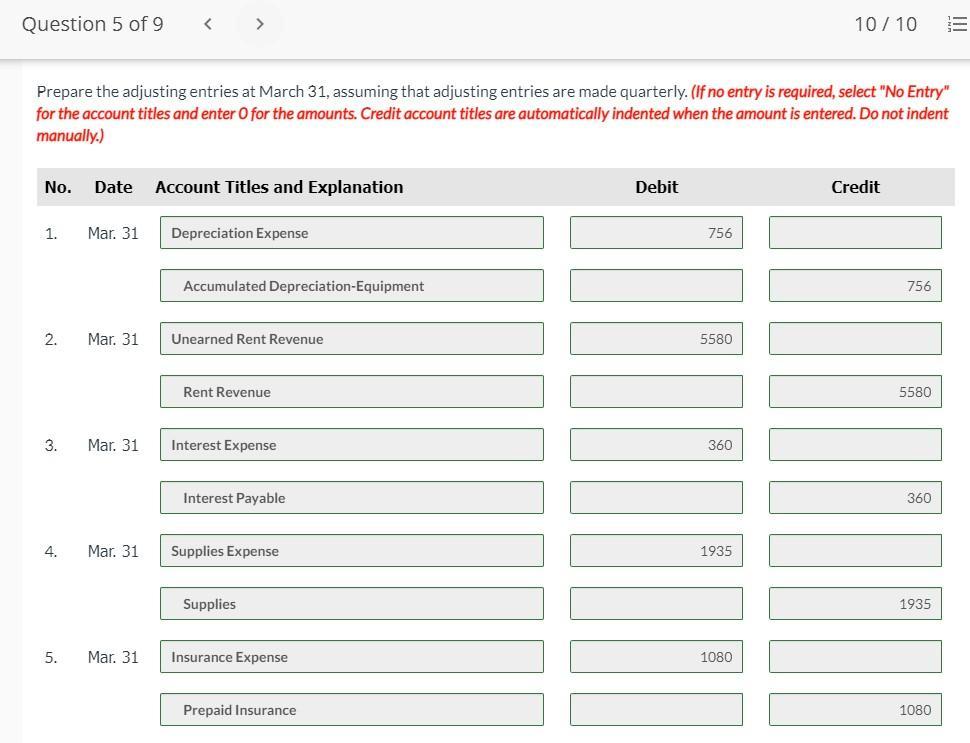The height and width of the screenshot is (743, 970).
Task: Open the Rent Revenue account field
Action: click(351, 392)
